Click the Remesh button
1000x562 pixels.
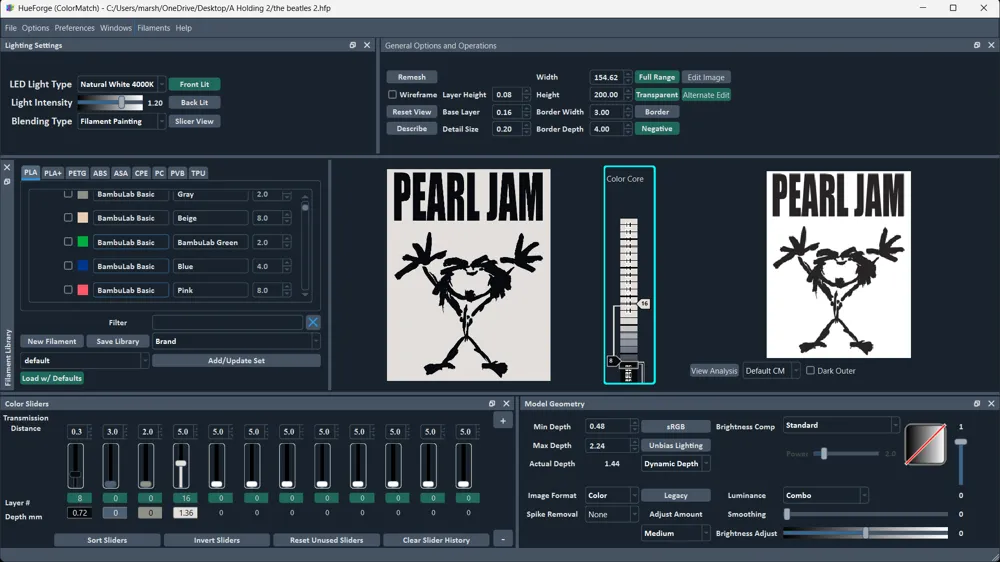pos(411,77)
